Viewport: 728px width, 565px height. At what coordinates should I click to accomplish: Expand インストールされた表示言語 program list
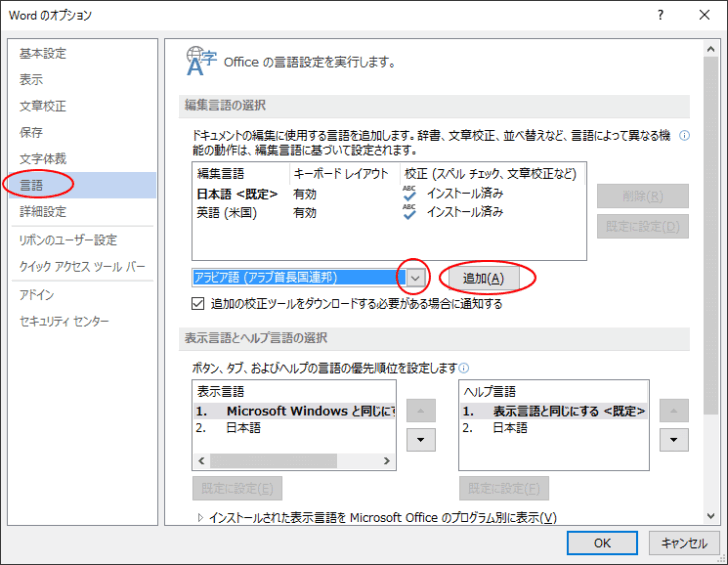[x=201, y=518]
